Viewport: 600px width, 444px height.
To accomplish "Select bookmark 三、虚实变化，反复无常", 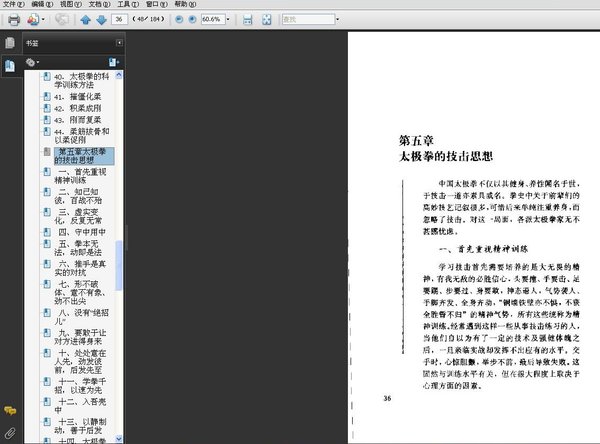I will [78, 216].
